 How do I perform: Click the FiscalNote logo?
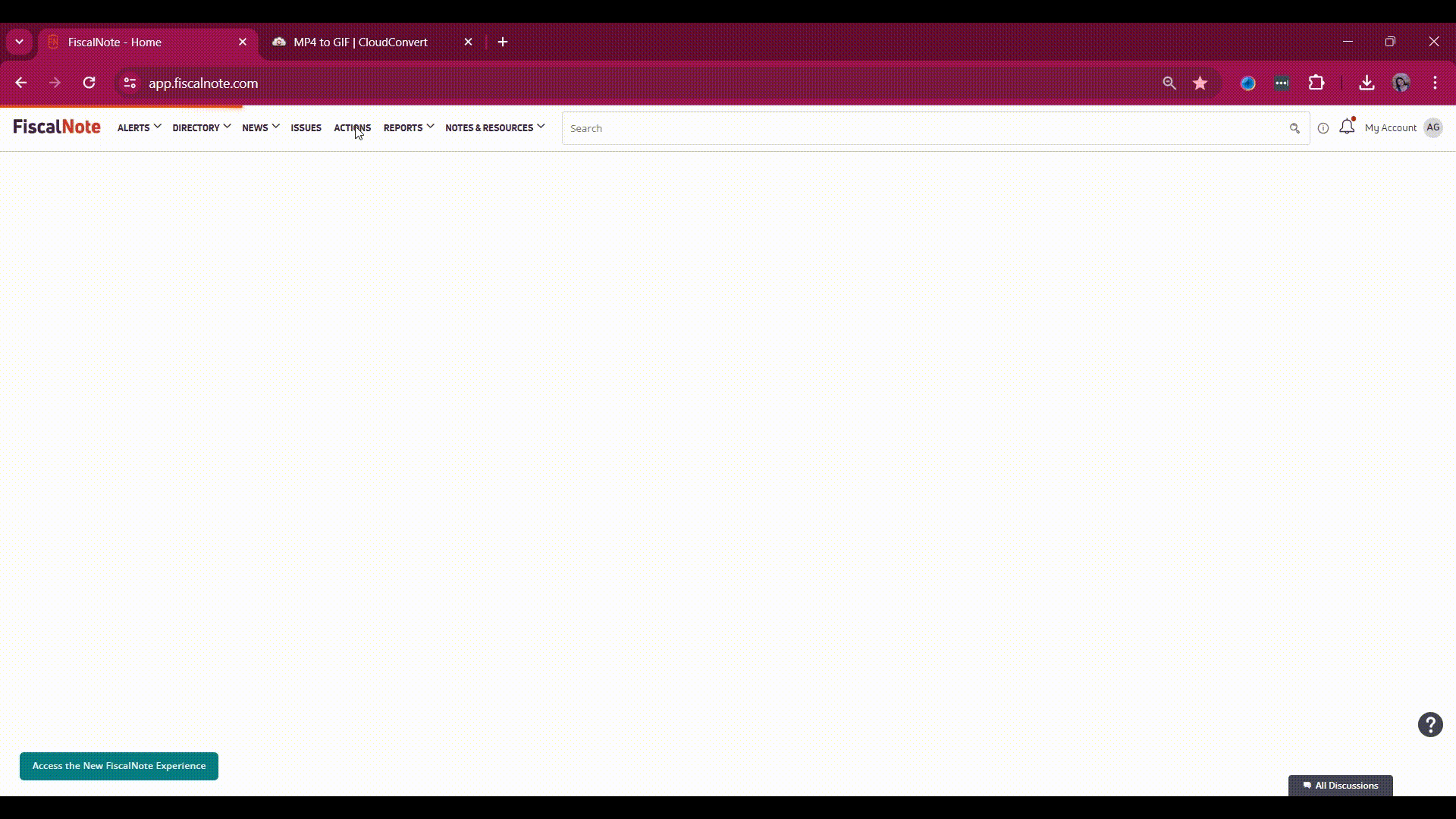[57, 127]
